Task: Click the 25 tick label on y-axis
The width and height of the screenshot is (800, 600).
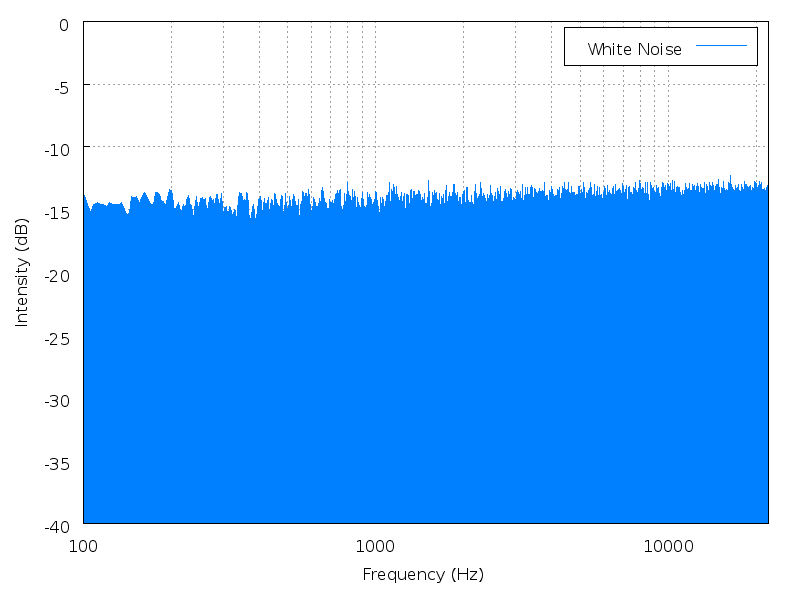Action: pyautogui.click(x=62, y=336)
